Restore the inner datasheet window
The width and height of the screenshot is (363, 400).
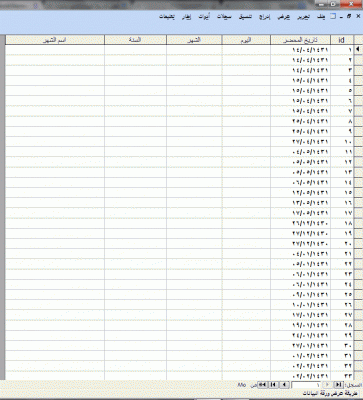pyautogui.click(x=349, y=16)
